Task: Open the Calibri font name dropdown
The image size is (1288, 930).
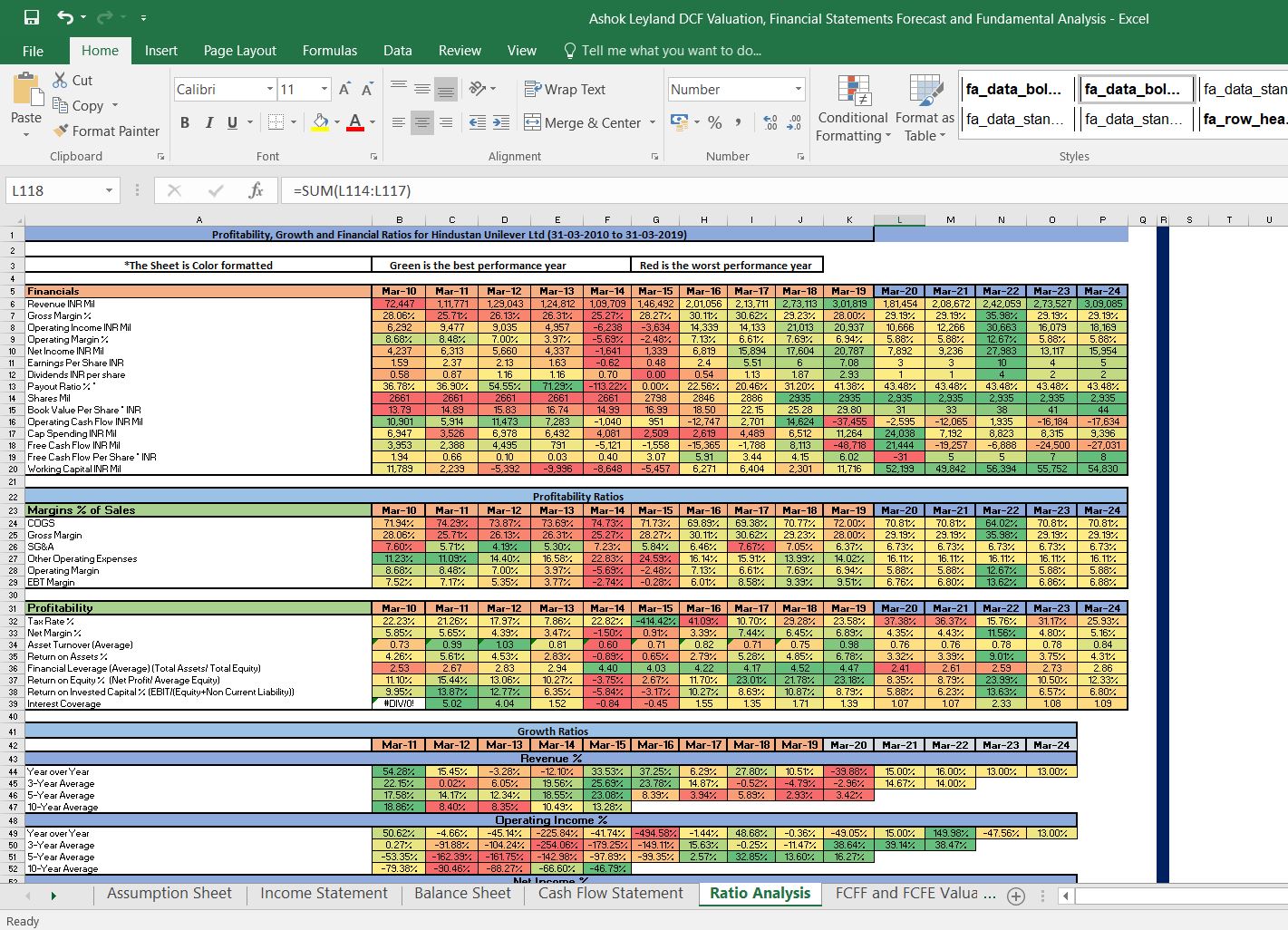Action: pos(269,89)
